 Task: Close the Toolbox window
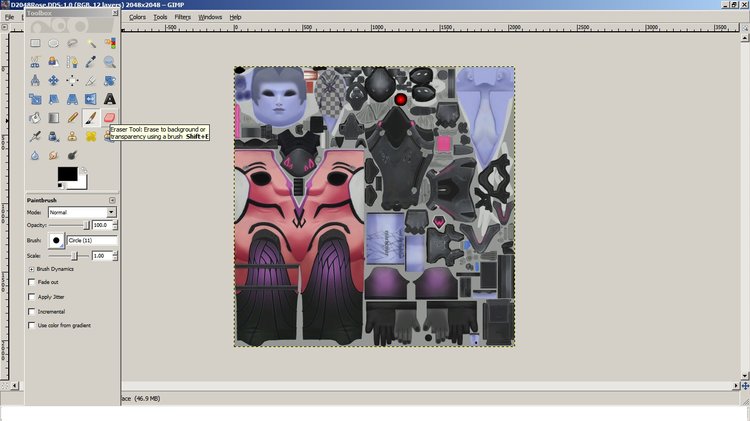click(x=115, y=13)
